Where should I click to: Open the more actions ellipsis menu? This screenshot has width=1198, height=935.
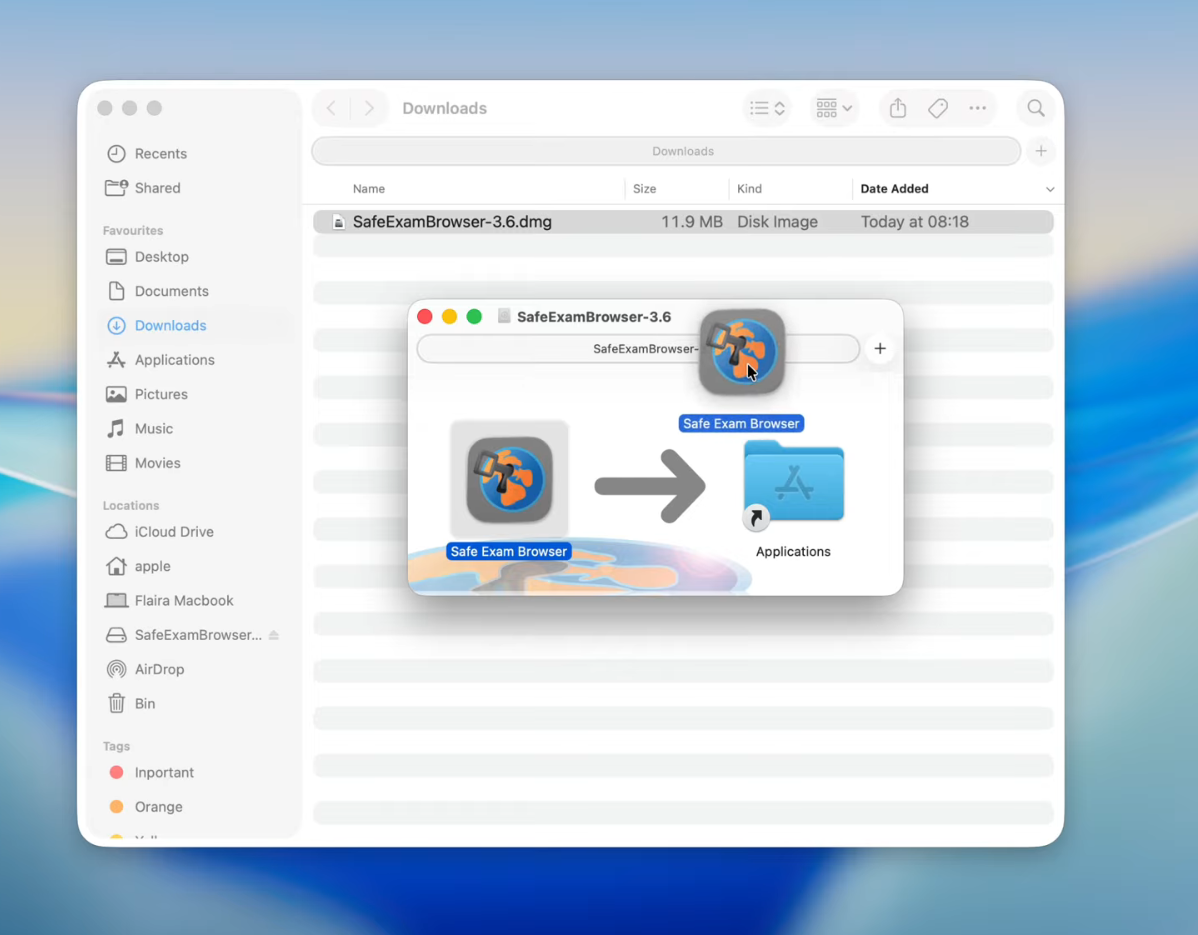978,108
